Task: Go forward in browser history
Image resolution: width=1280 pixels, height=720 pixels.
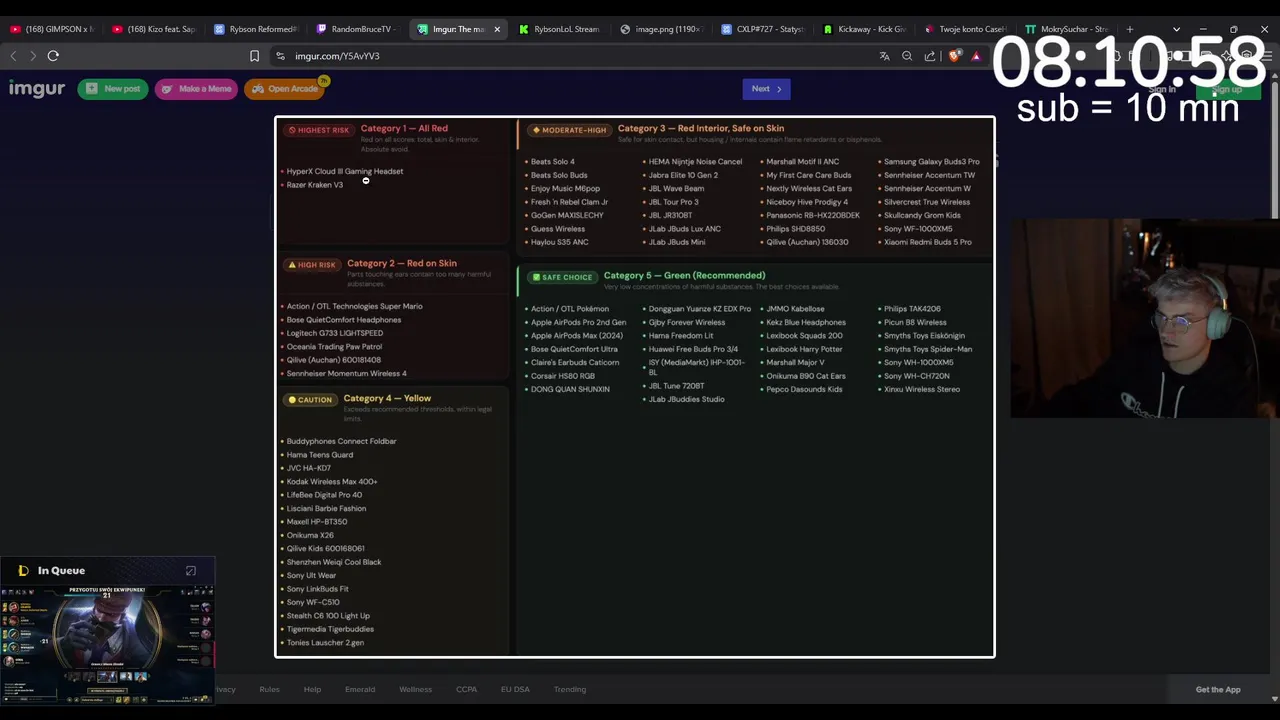Action: 32,56
